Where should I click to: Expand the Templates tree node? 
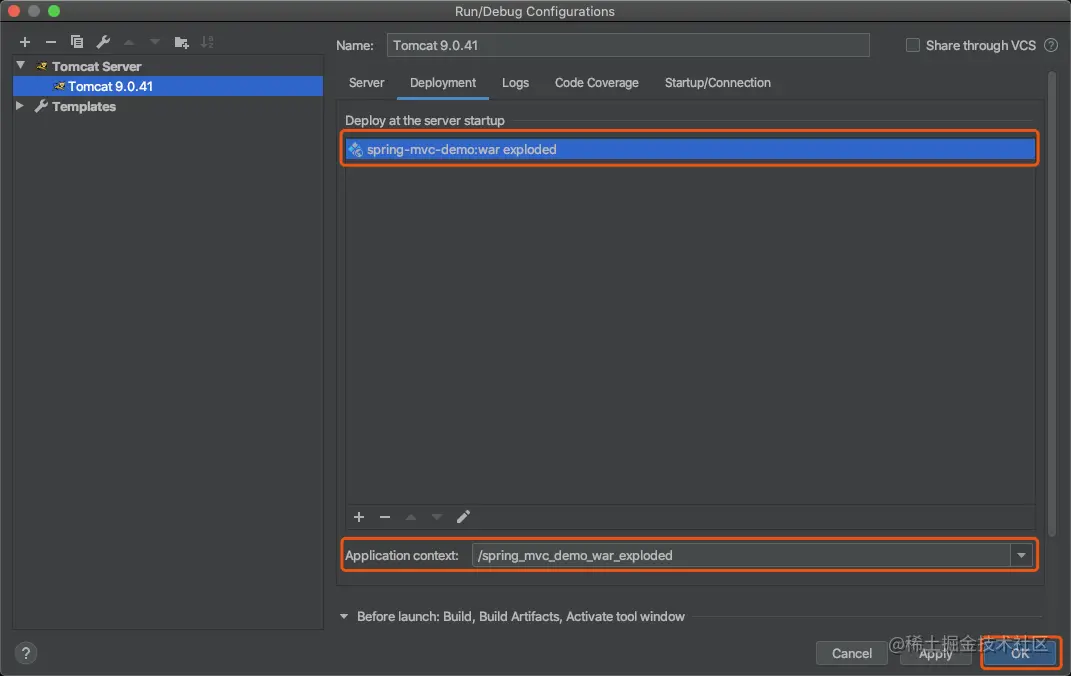[x=20, y=106]
